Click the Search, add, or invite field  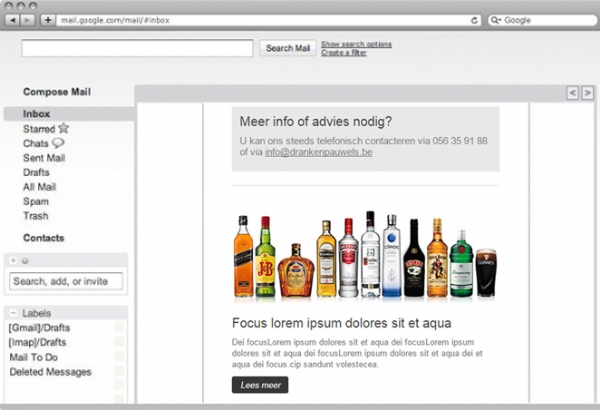tap(66, 281)
